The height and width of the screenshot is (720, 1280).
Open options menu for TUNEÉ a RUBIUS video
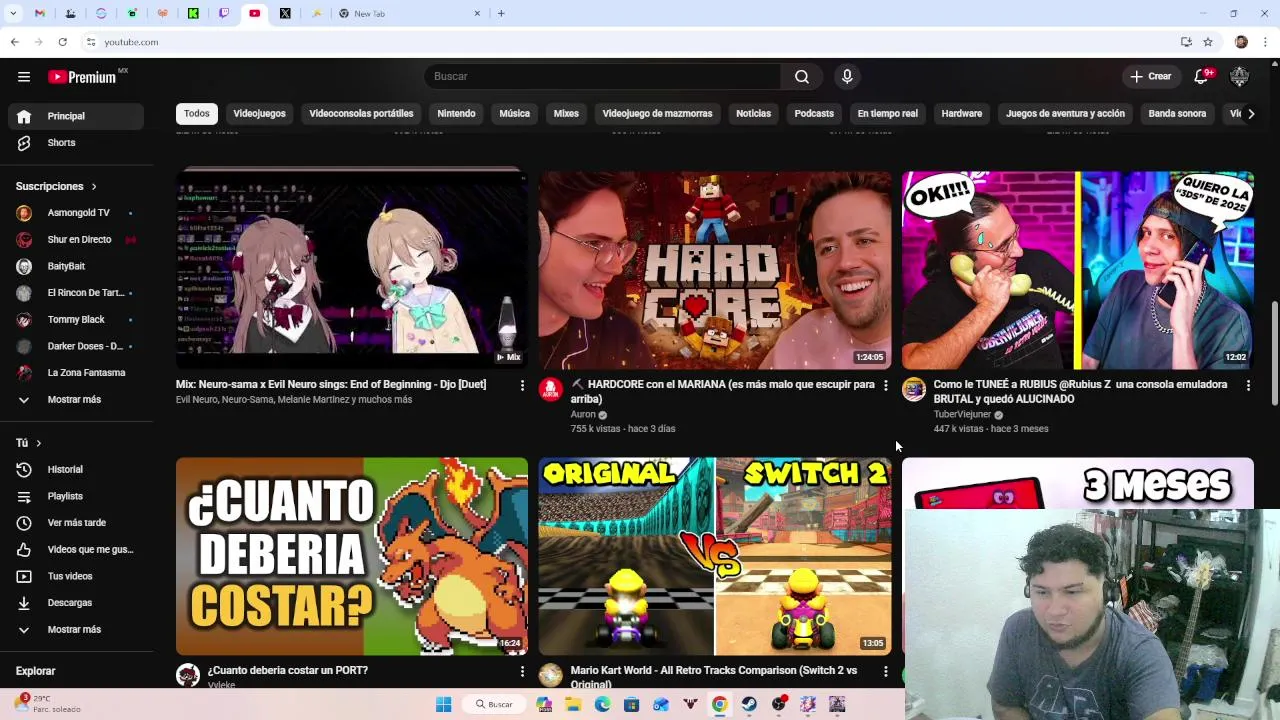point(1248,385)
